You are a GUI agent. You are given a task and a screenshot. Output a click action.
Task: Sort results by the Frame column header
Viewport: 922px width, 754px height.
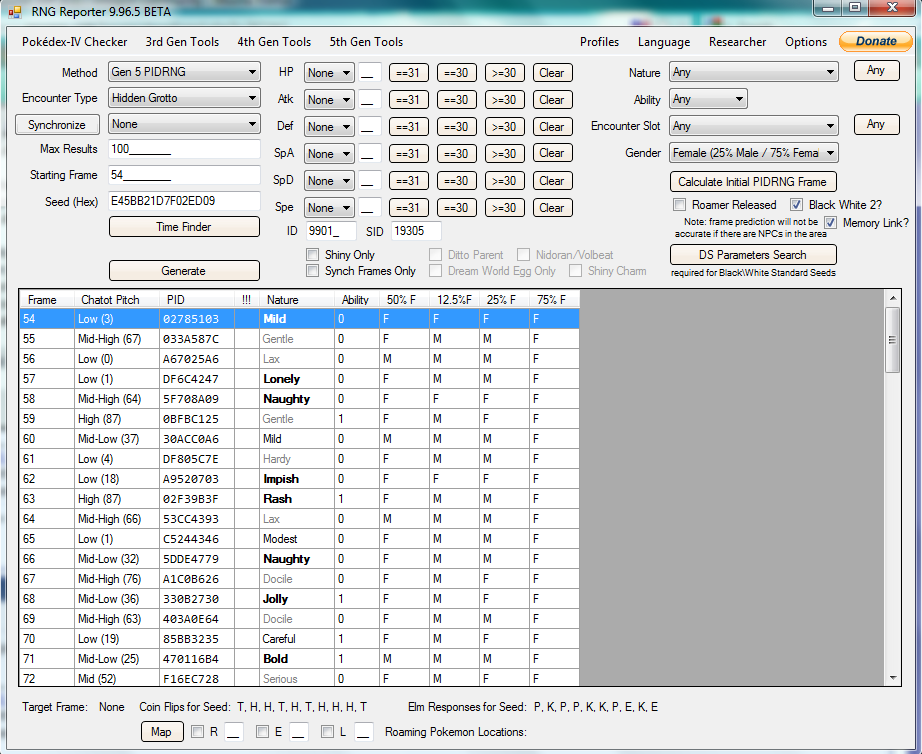46,300
